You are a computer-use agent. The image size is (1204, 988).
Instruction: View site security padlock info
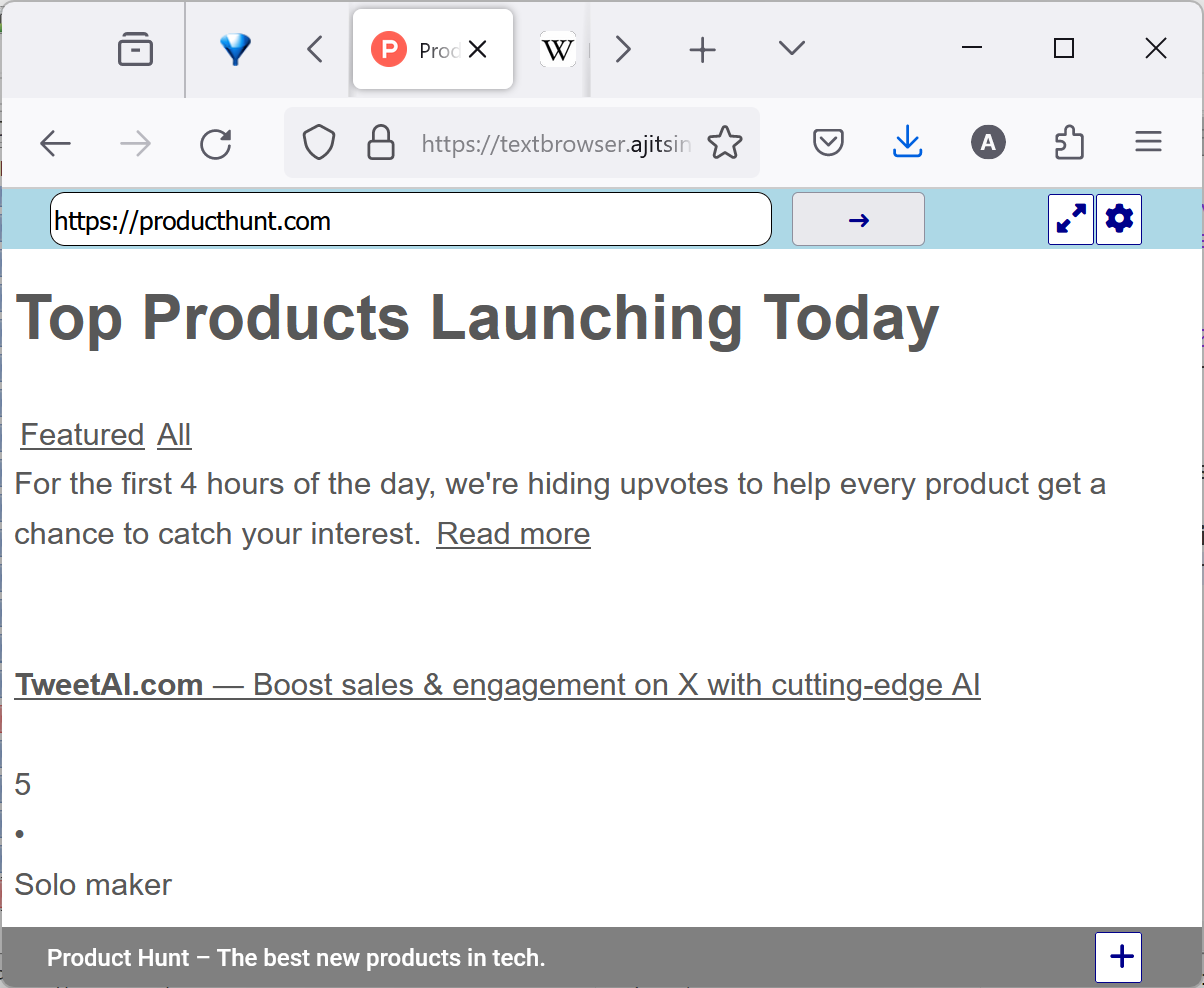pos(381,143)
